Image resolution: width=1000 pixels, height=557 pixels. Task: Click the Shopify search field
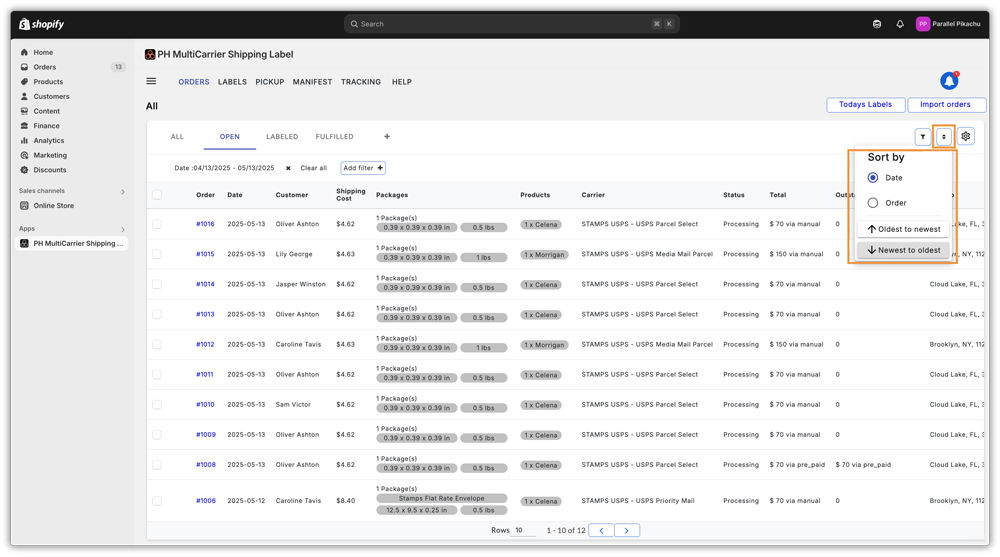[511, 24]
